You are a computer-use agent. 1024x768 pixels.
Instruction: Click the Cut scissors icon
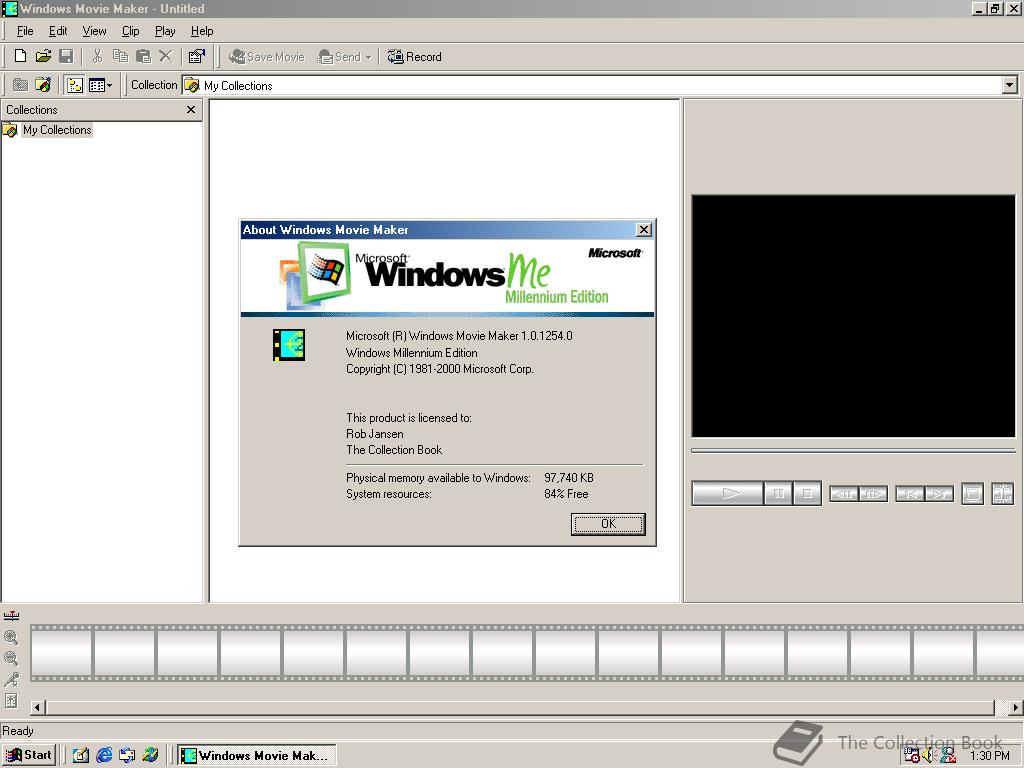coord(97,56)
